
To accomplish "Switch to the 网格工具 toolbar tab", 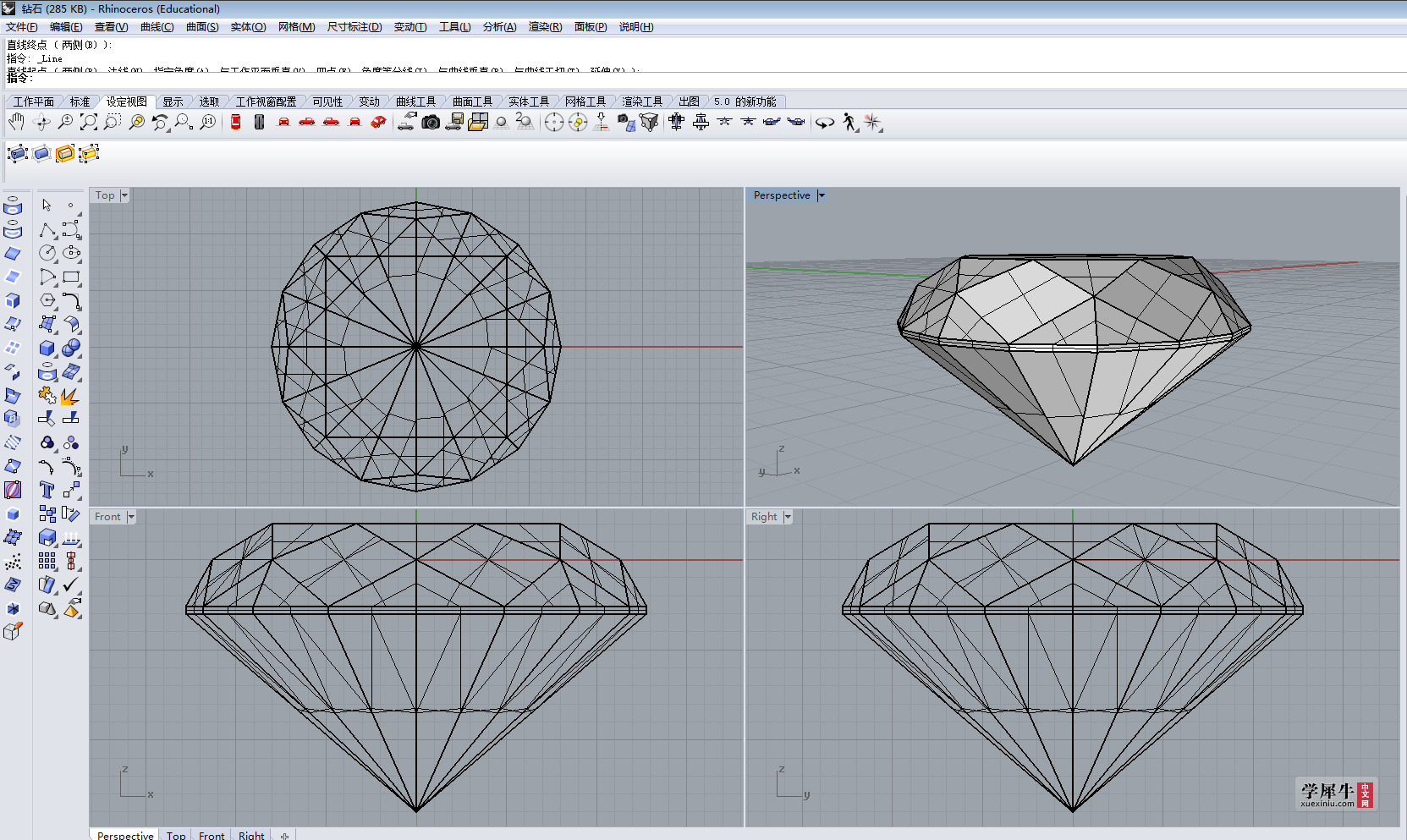I will tap(585, 102).
